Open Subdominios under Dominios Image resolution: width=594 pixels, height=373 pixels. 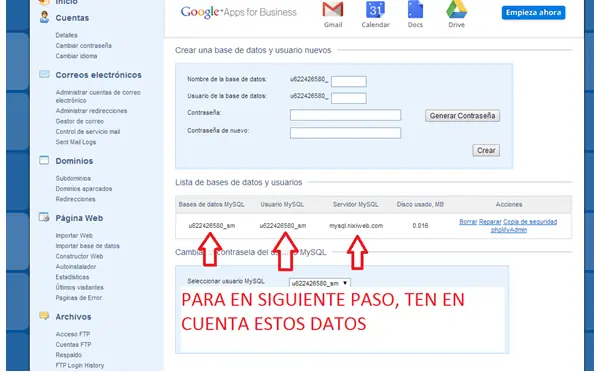point(73,178)
